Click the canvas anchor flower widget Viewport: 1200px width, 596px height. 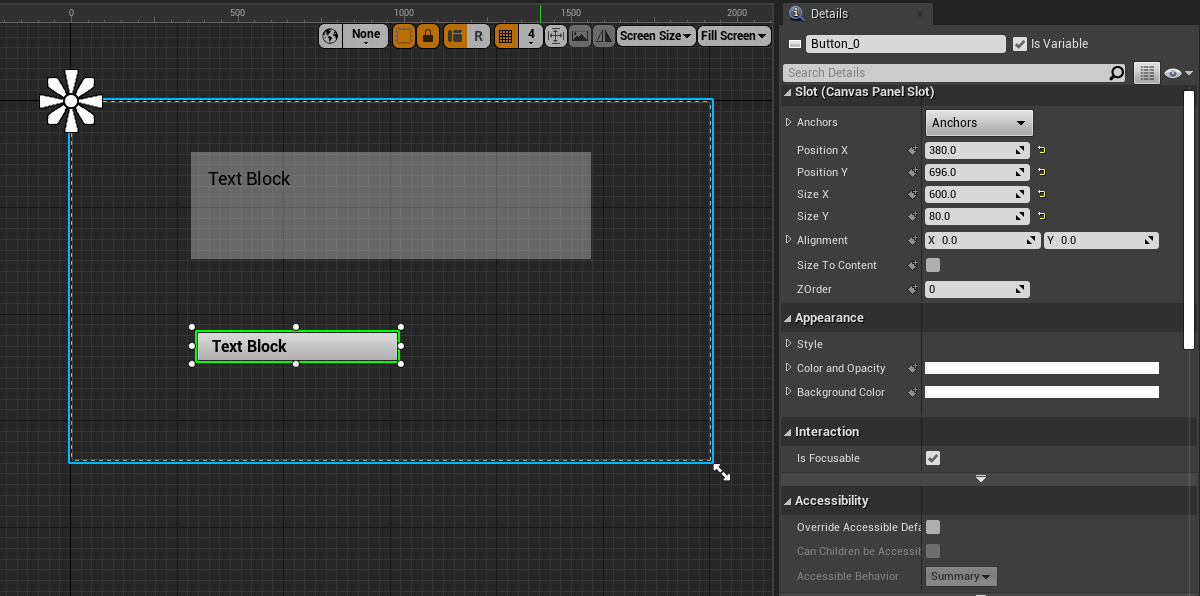coord(71,101)
